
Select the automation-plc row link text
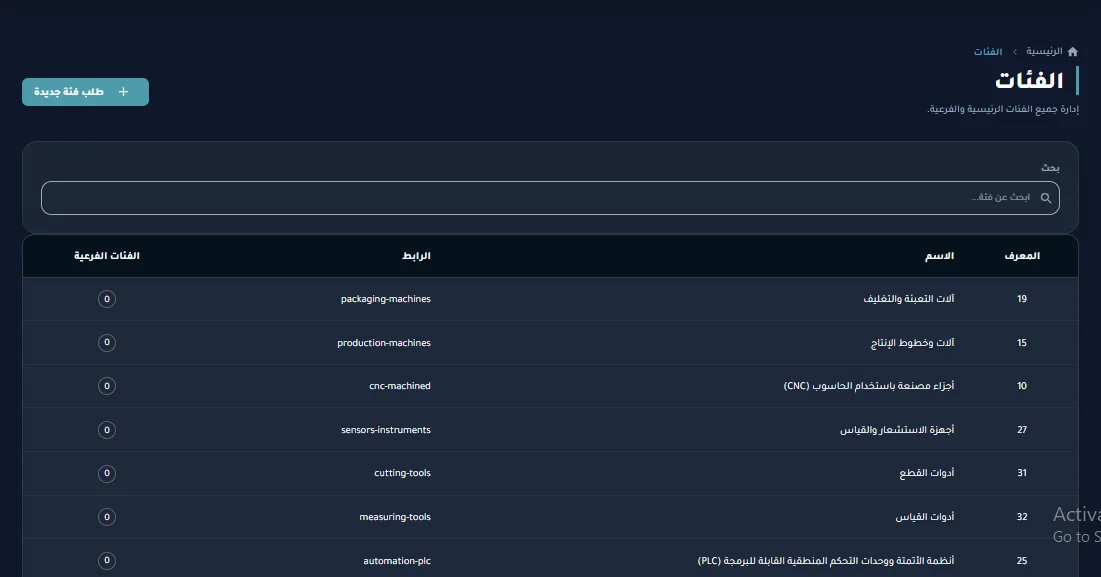pyautogui.click(x=397, y=561)
